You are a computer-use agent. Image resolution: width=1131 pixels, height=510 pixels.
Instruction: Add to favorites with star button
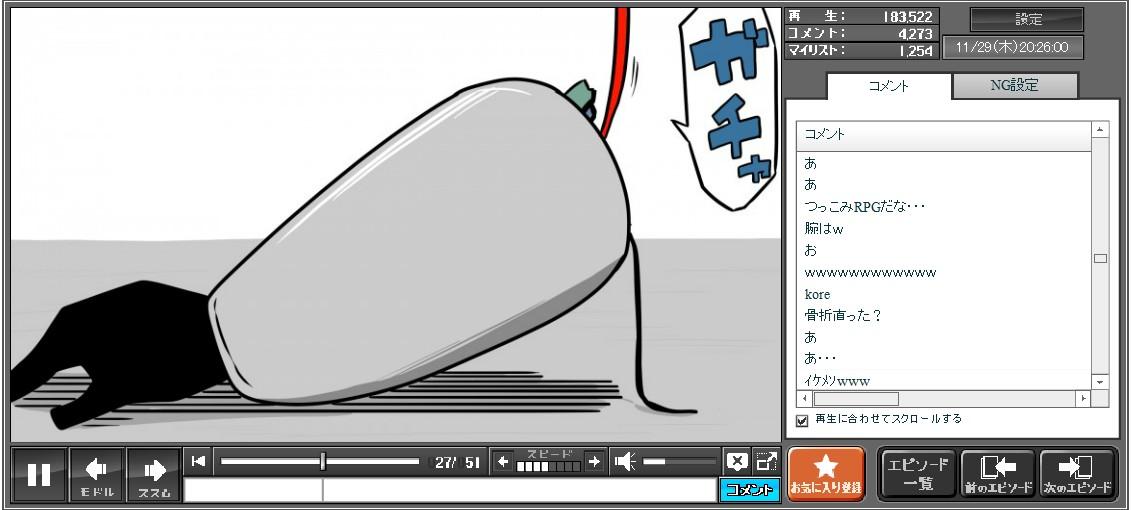click(x=825, y=473)
